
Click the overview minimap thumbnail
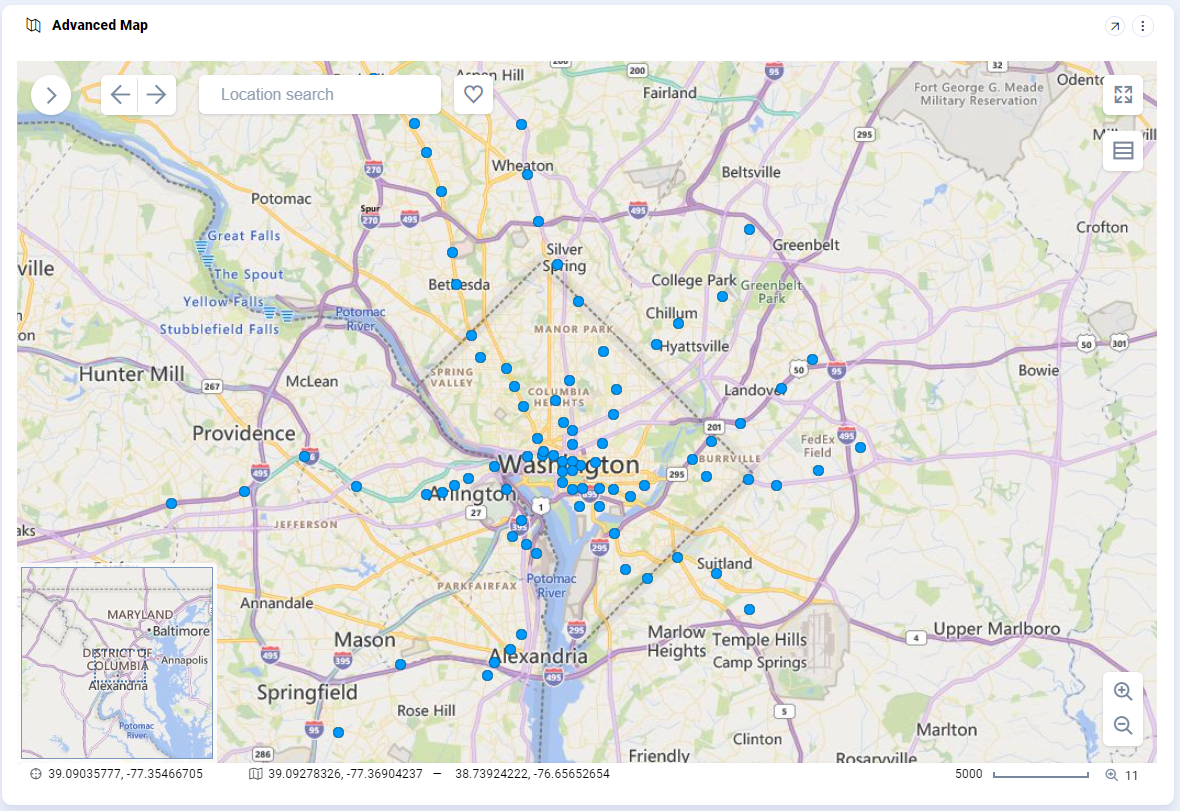point(117,663)
